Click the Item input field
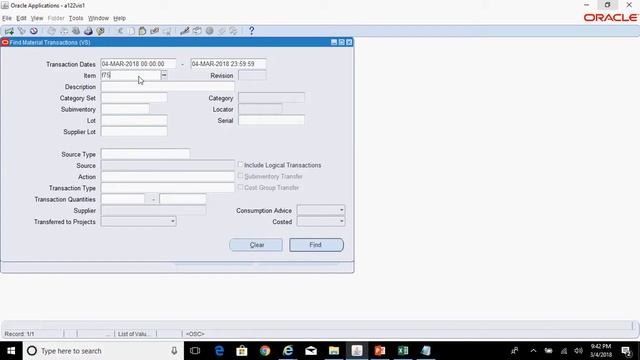 pyautogui.click(x=131, y=75)
